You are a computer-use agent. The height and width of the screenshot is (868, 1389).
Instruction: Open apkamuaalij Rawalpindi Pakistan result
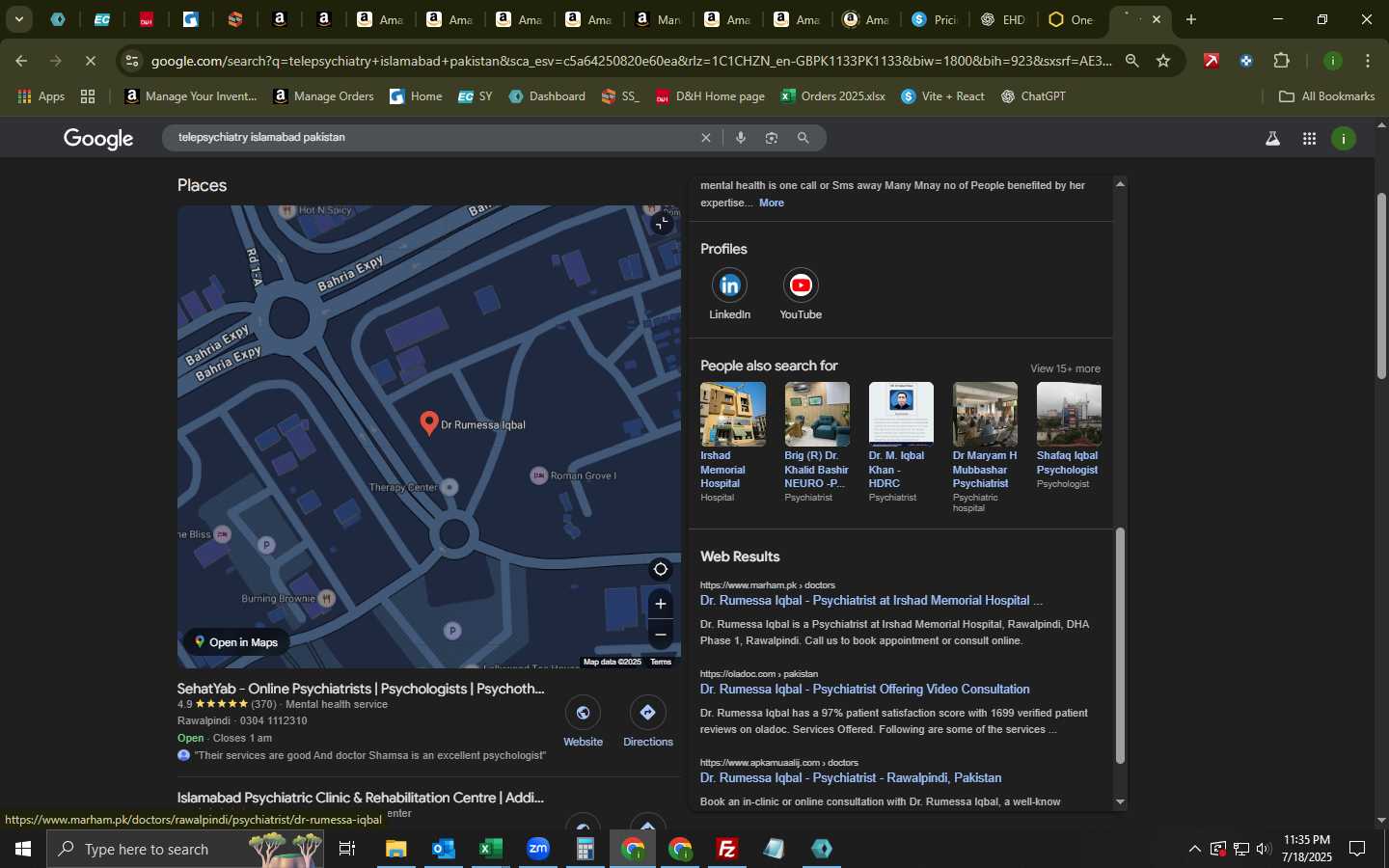851,777
